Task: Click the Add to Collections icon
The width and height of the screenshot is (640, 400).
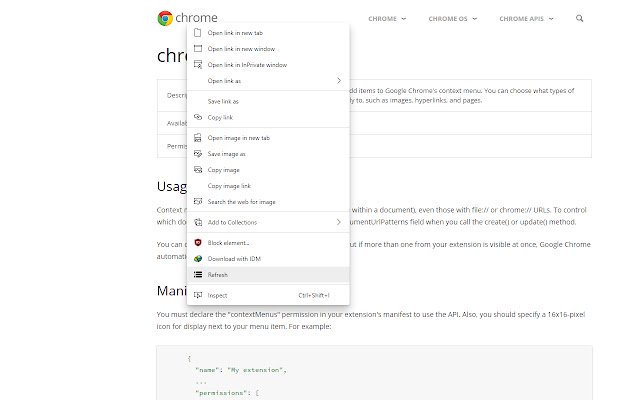Action: coord(198,222)
